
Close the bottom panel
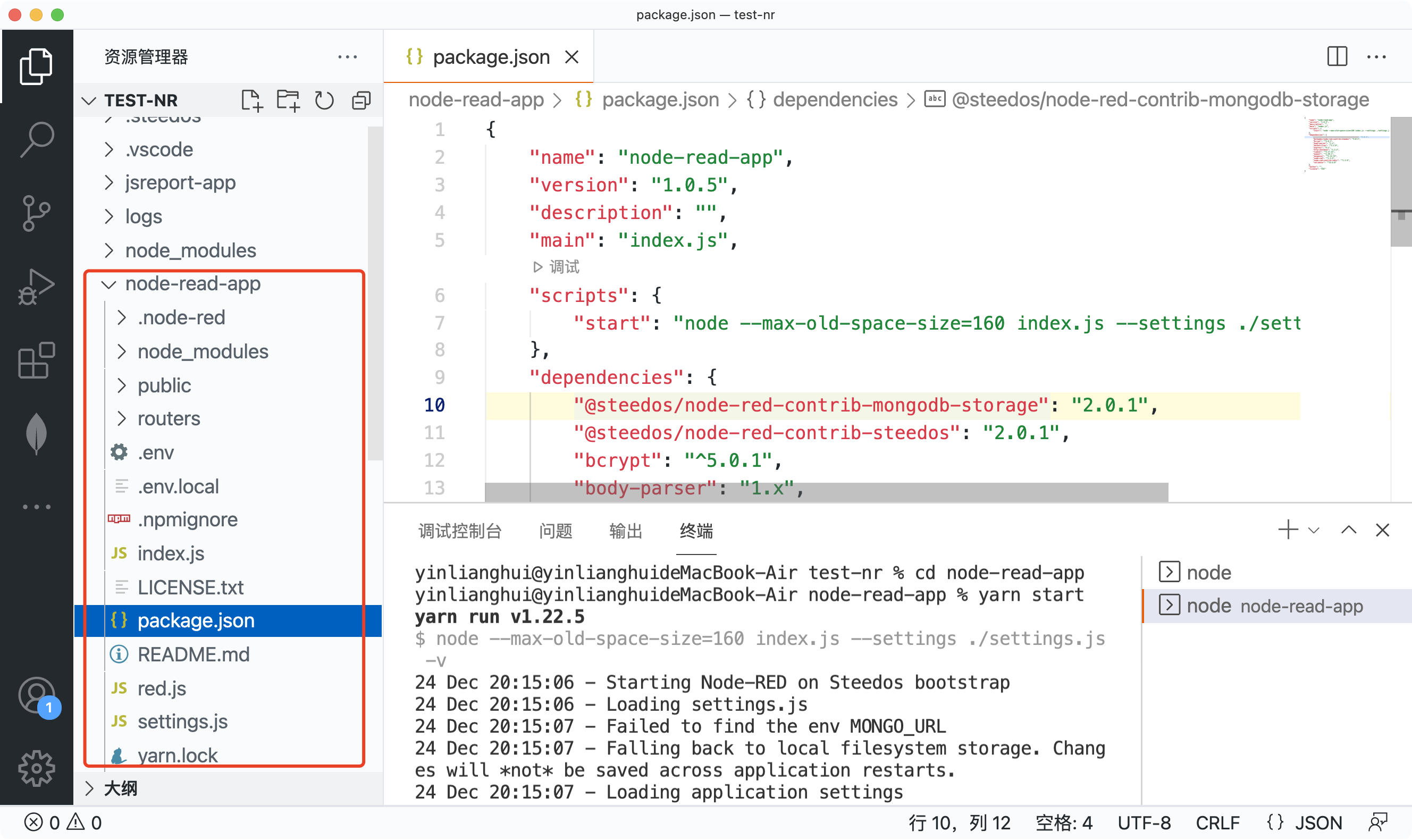pos(1382,530)
